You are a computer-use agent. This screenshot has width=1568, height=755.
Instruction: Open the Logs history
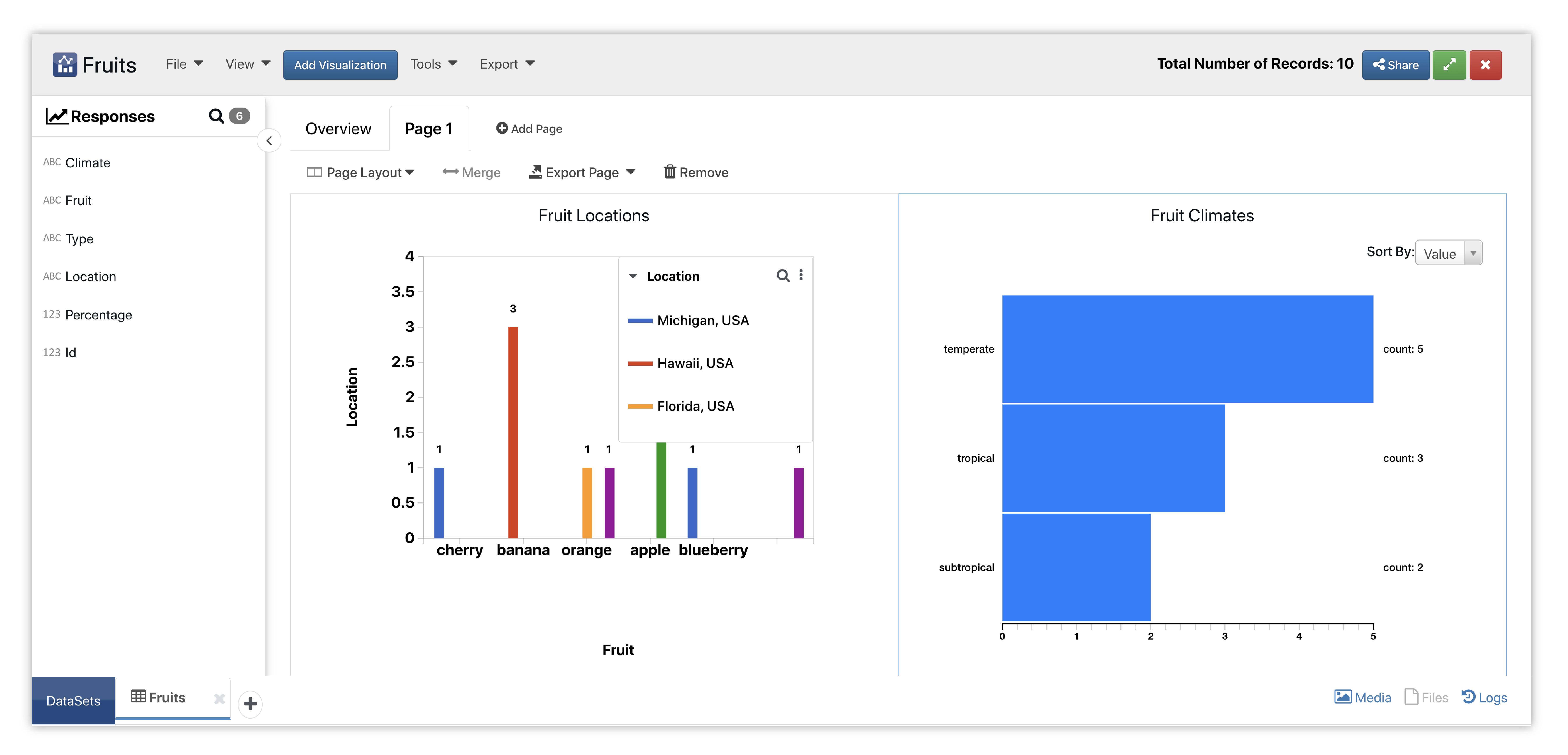(1484, 697)
